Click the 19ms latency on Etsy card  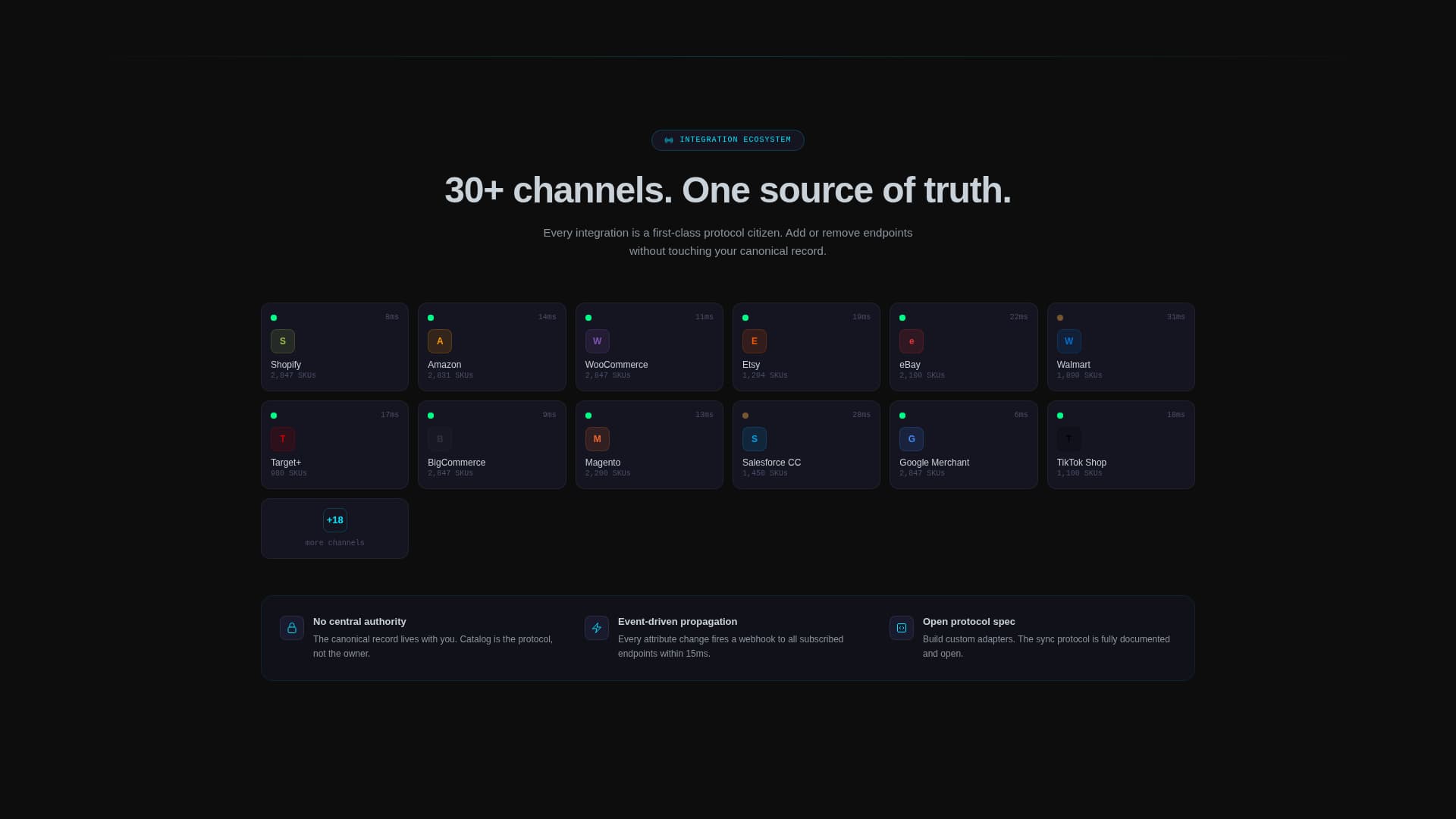click(861, 318)
